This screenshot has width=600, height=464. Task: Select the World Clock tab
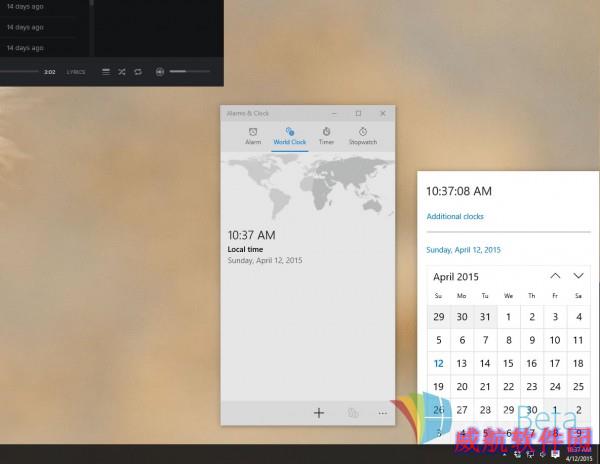pos(290,136)
